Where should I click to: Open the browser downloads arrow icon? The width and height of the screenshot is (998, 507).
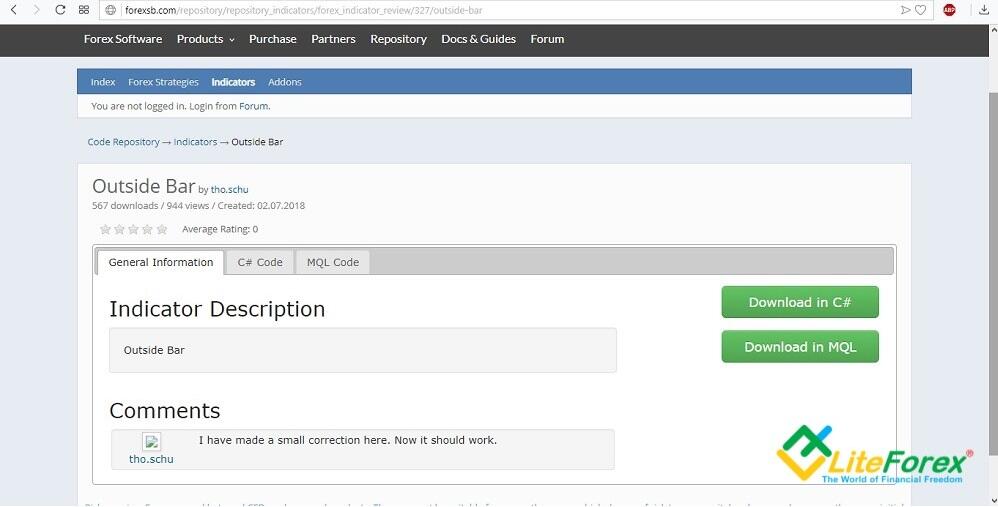click(x=984, y=10)
